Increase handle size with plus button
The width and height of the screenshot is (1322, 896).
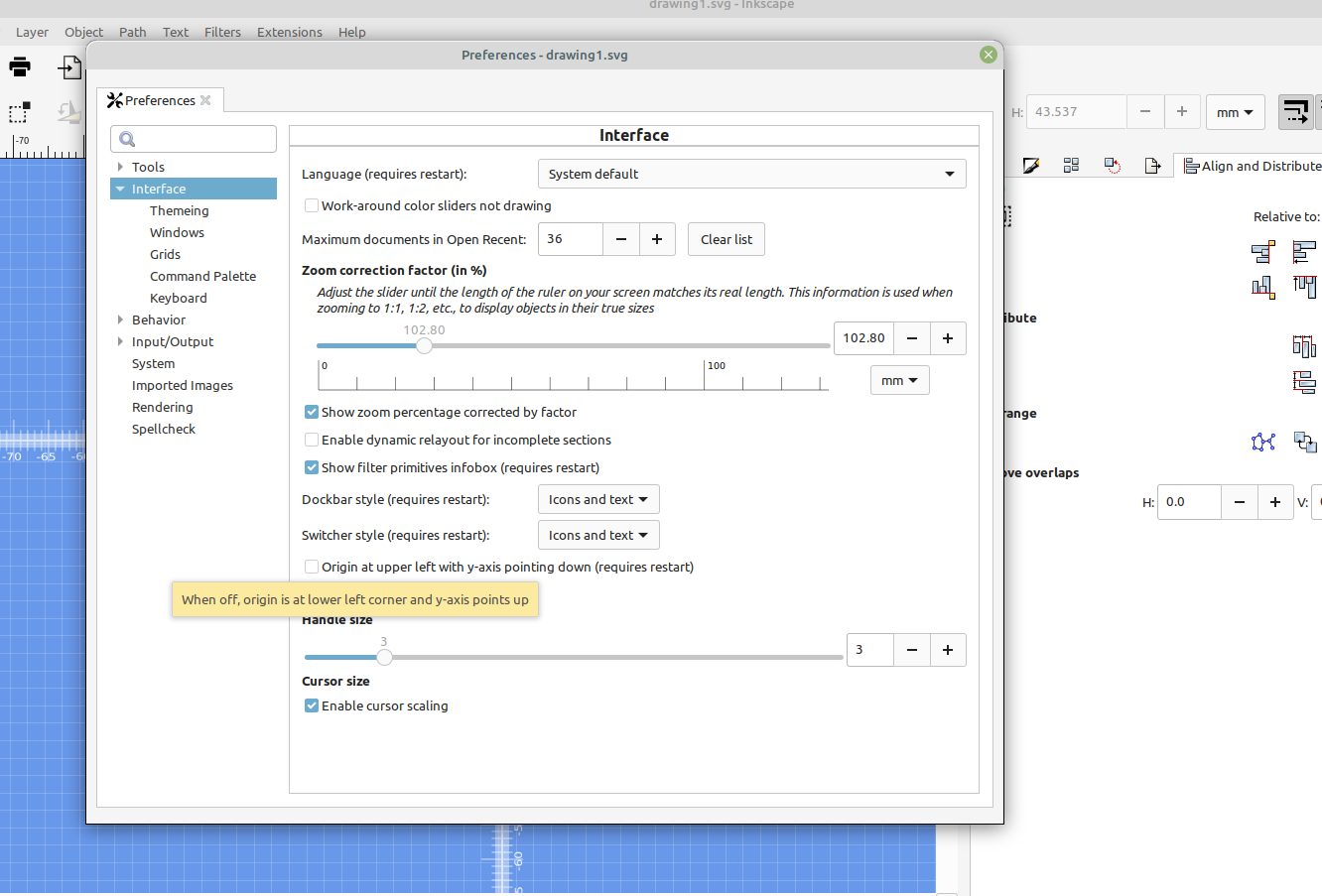pyautogui.click(x=948, y=650)
